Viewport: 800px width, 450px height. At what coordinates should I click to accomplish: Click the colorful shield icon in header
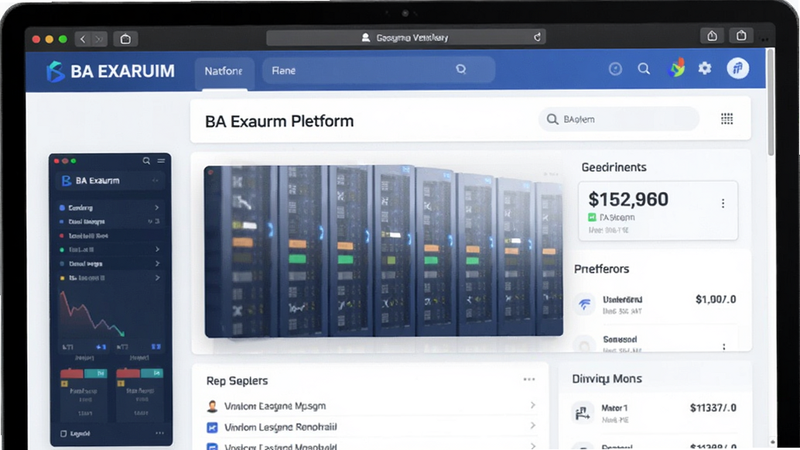pos(677,68)
